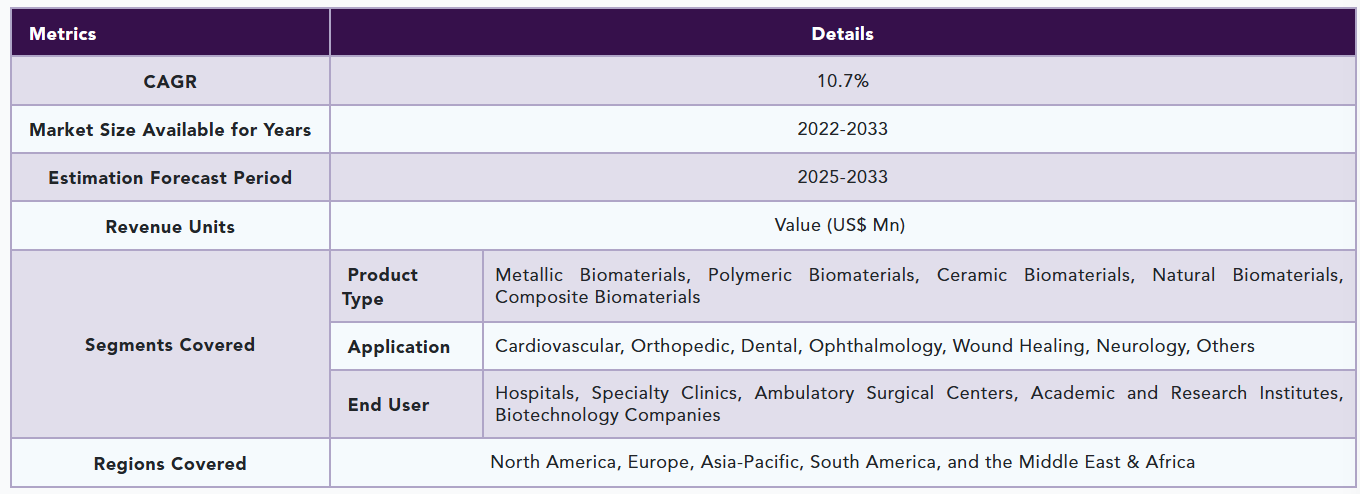Select the Revenue Units label
The width and height of the screenshot is (1360, 494).
coord(170,226)
